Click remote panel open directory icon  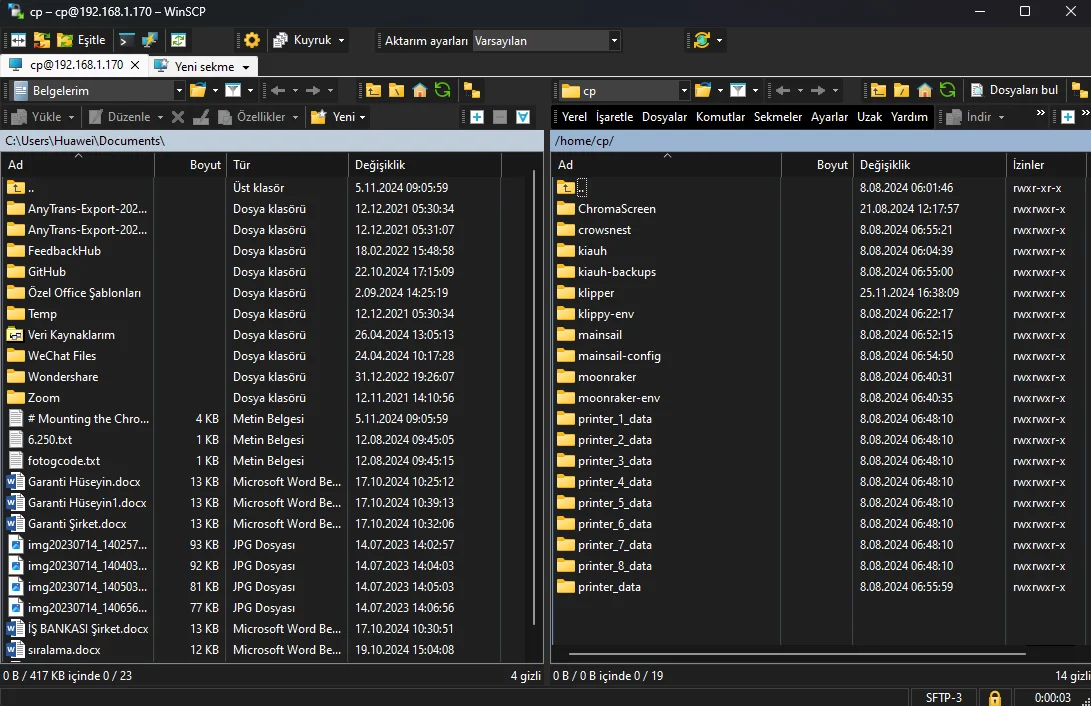coord(703,90)
